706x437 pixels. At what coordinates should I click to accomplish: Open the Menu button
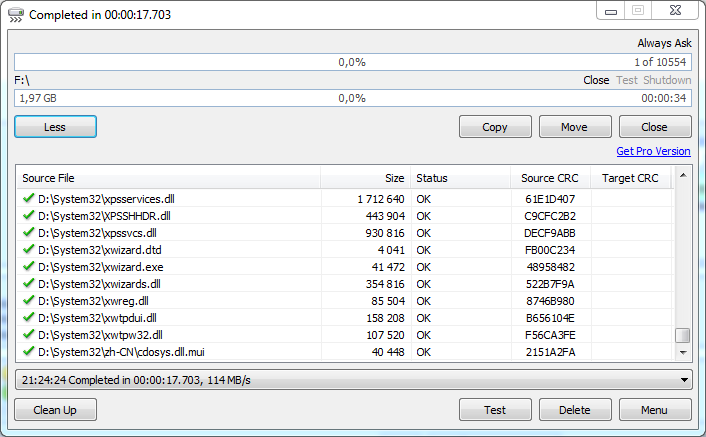[655, 410]
